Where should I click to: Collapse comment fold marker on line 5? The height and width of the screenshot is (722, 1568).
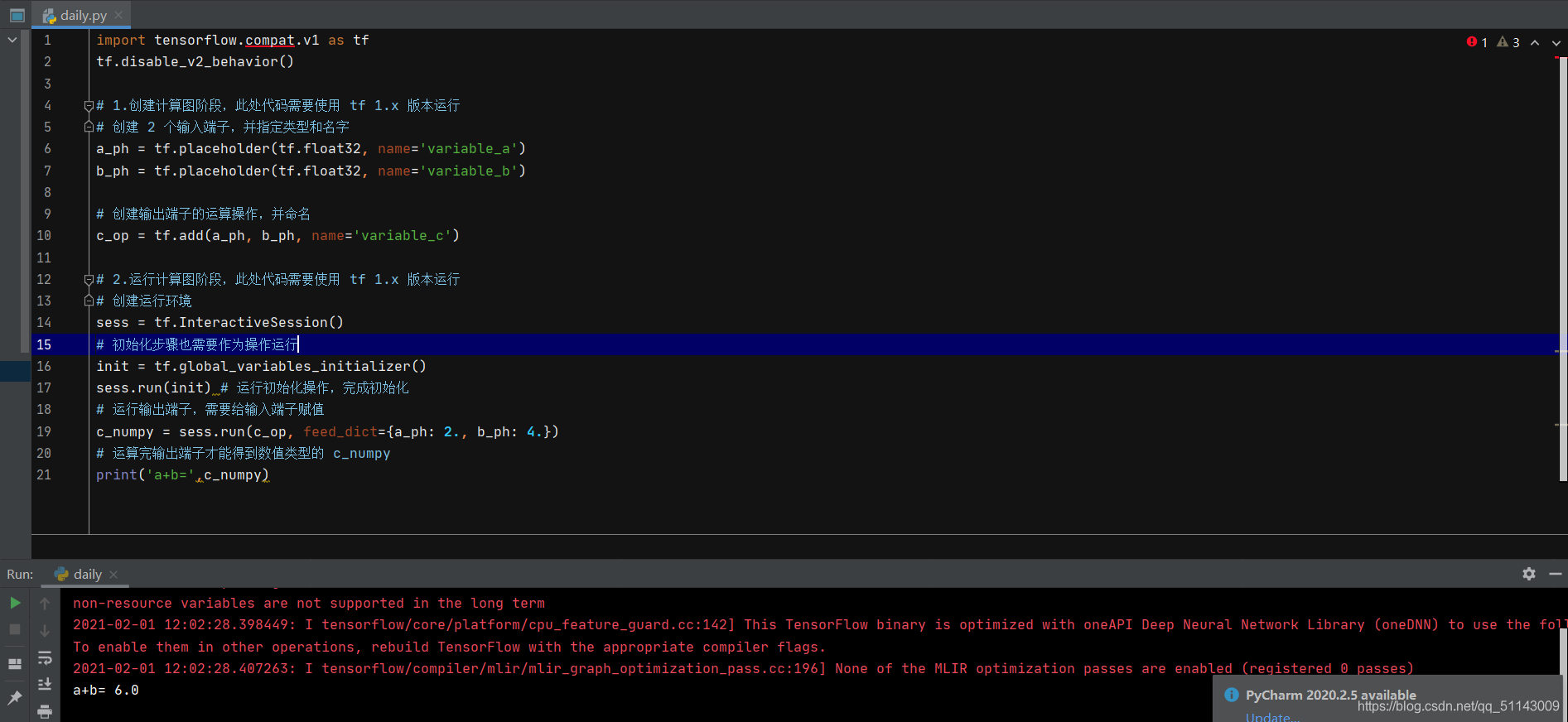tap(89, 127)
